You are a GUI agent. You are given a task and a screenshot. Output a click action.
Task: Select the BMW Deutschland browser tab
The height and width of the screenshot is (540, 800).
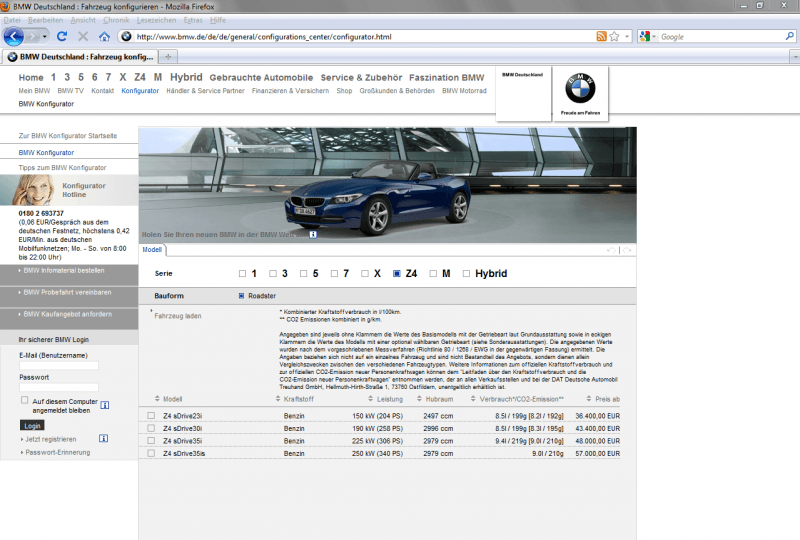coord(81,57)
